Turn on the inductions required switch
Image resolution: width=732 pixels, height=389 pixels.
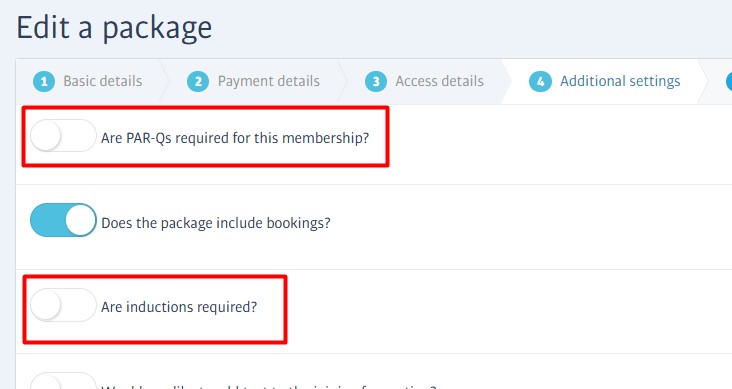(x=63, y=304)
